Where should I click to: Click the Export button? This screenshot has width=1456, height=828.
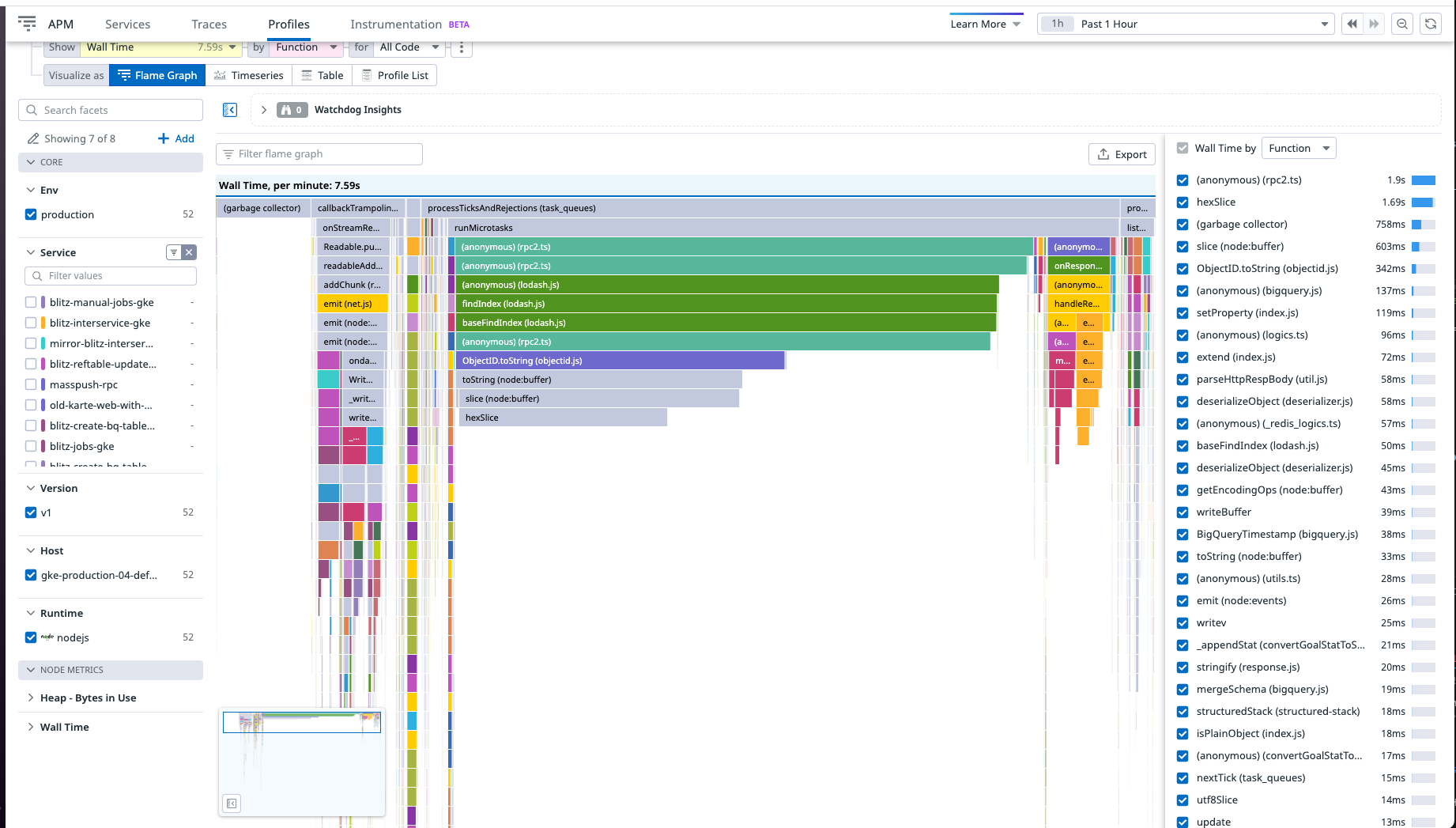tap(1122, 154)
